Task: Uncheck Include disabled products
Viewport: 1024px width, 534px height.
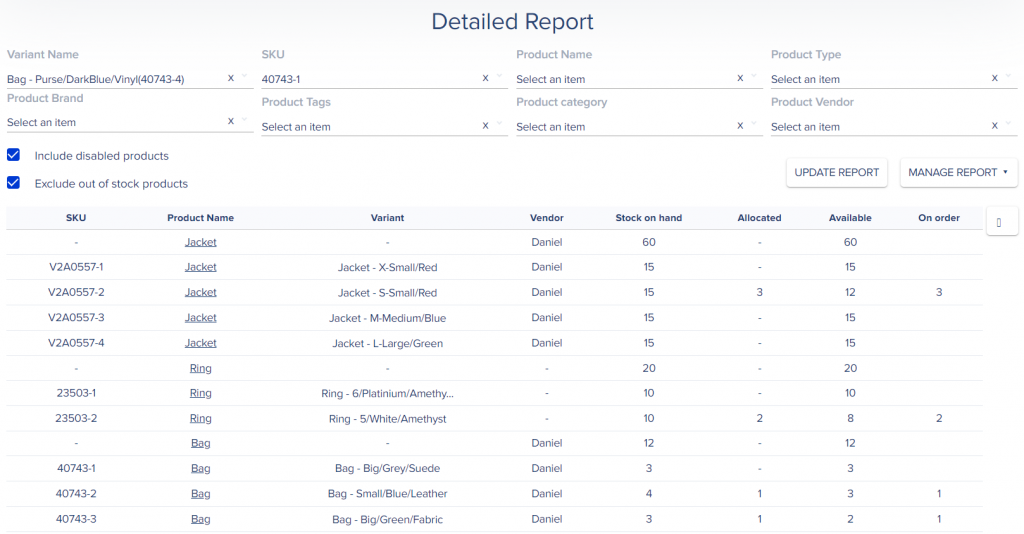Action: coord(14,155)
